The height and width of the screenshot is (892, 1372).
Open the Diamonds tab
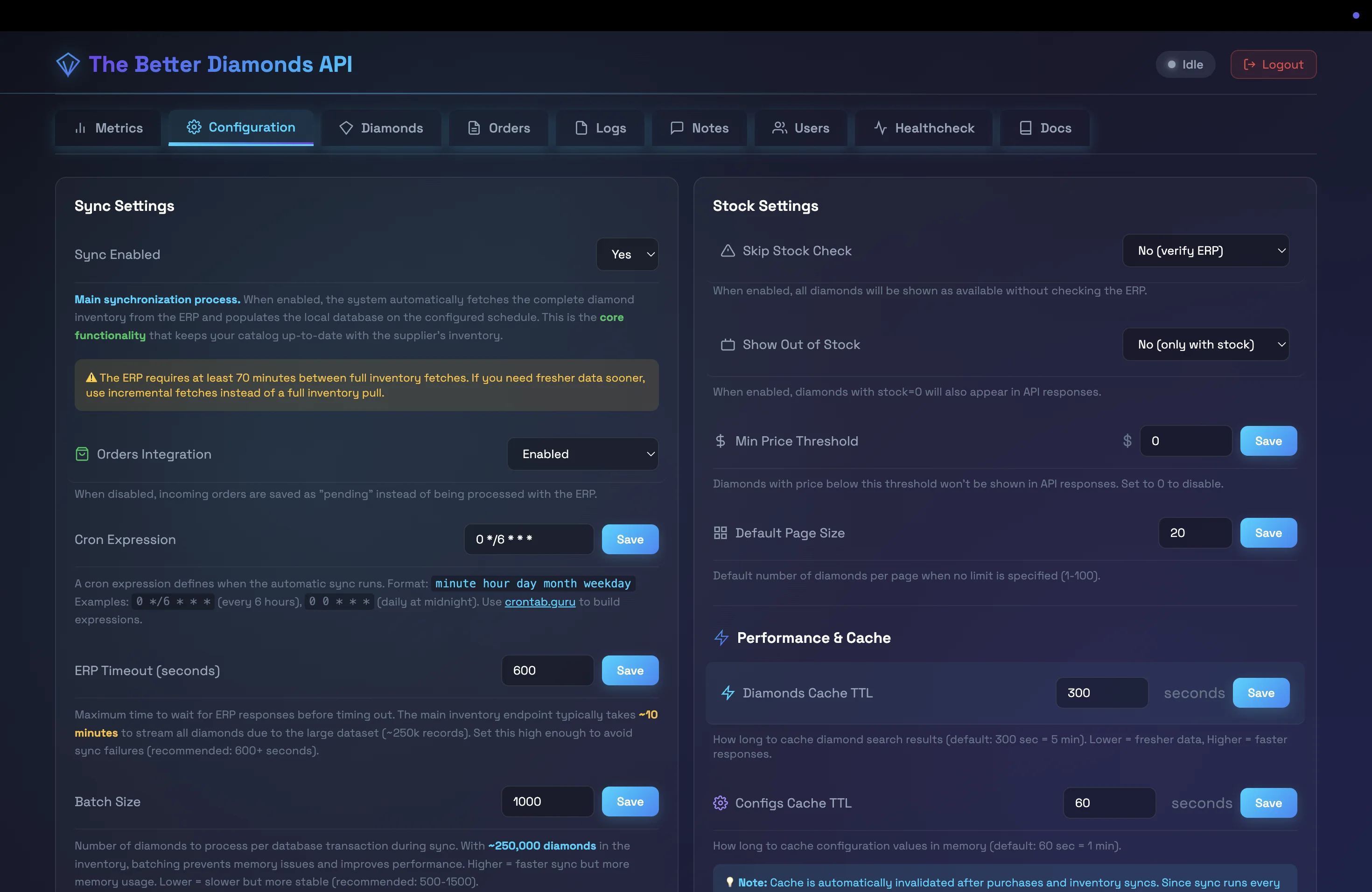tap(381, 128)
